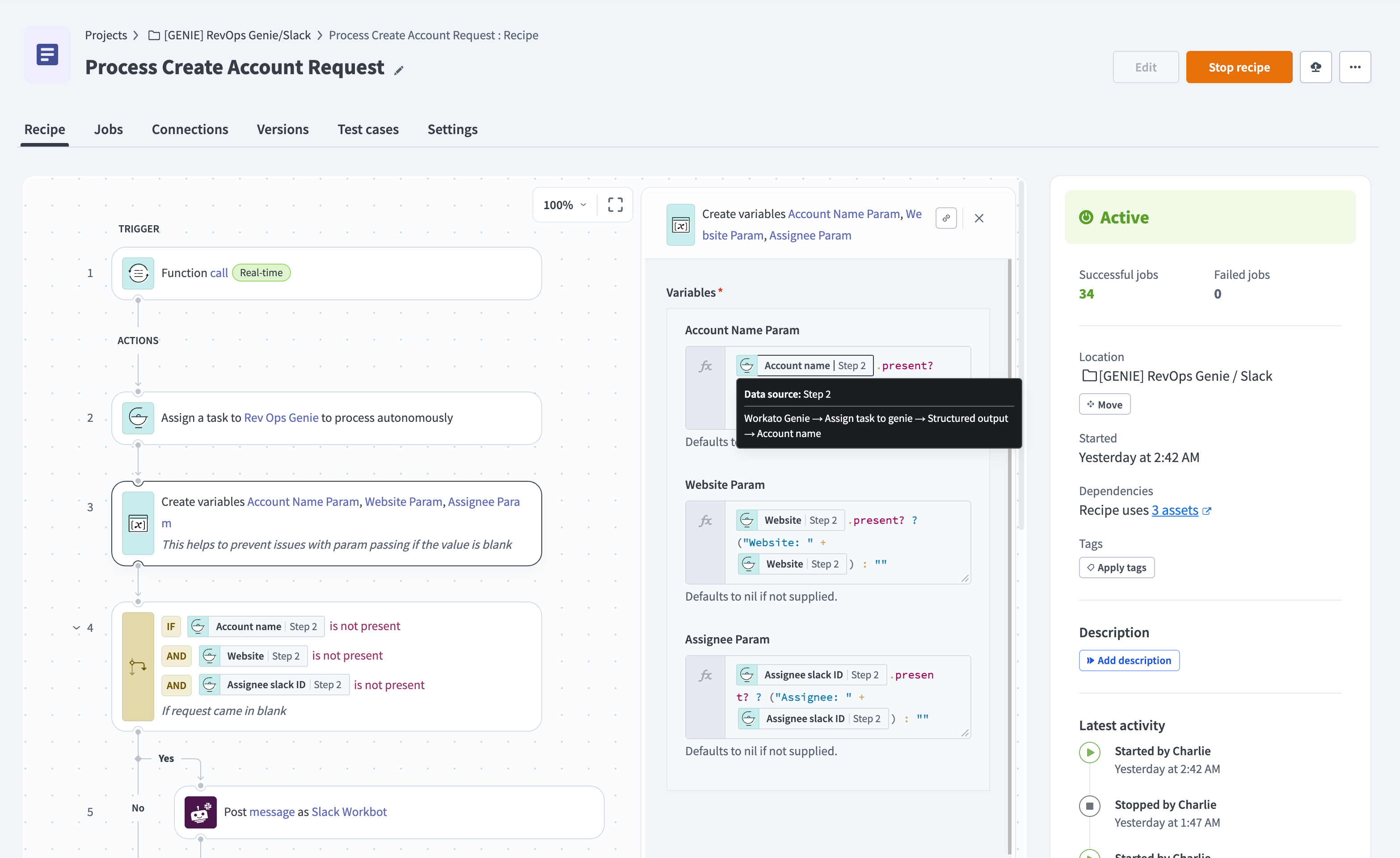This screenshot has width=1400, height=858.
Task: Open [GENIE] RevOps Genie/Slack breadcrumb folder
Action: (x=237, y=35)
